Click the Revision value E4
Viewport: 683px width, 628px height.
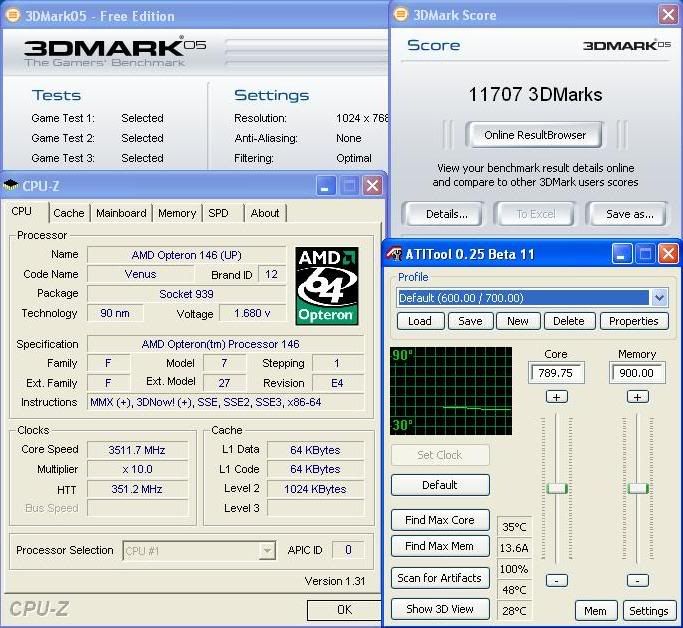(338, 383)
